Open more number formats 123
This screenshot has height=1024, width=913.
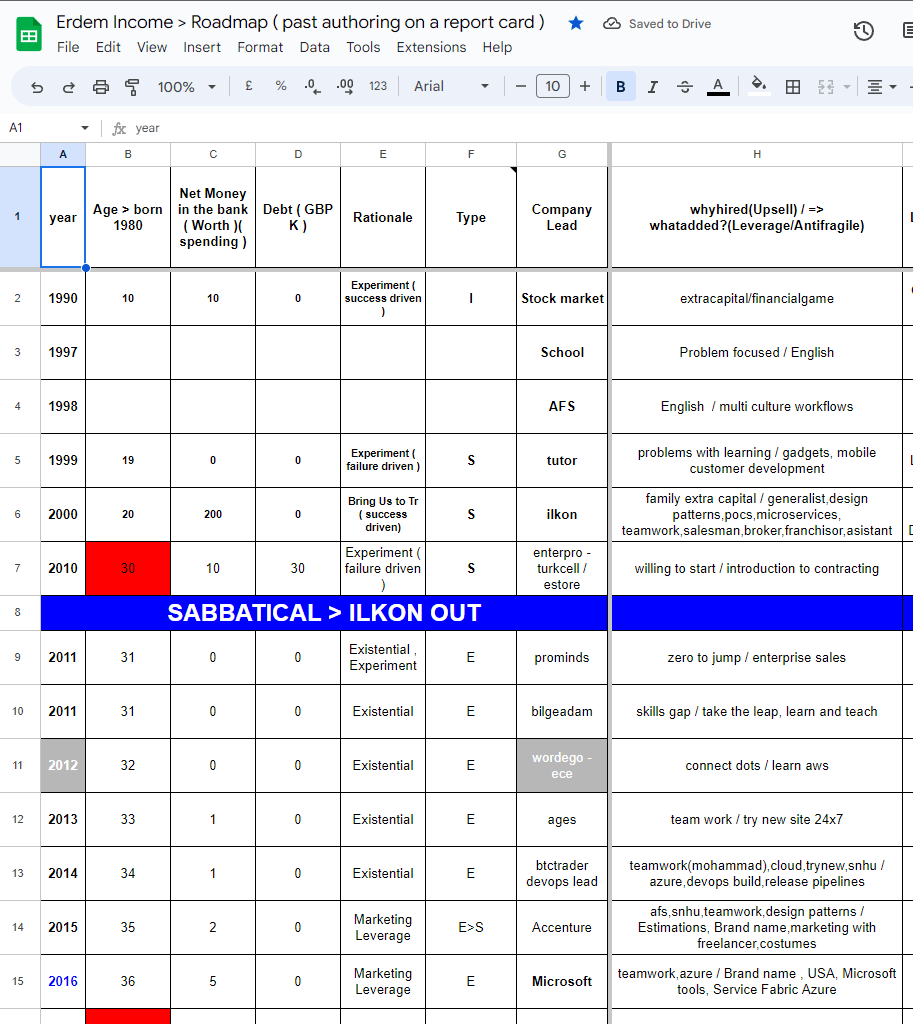tap(377, 86)
